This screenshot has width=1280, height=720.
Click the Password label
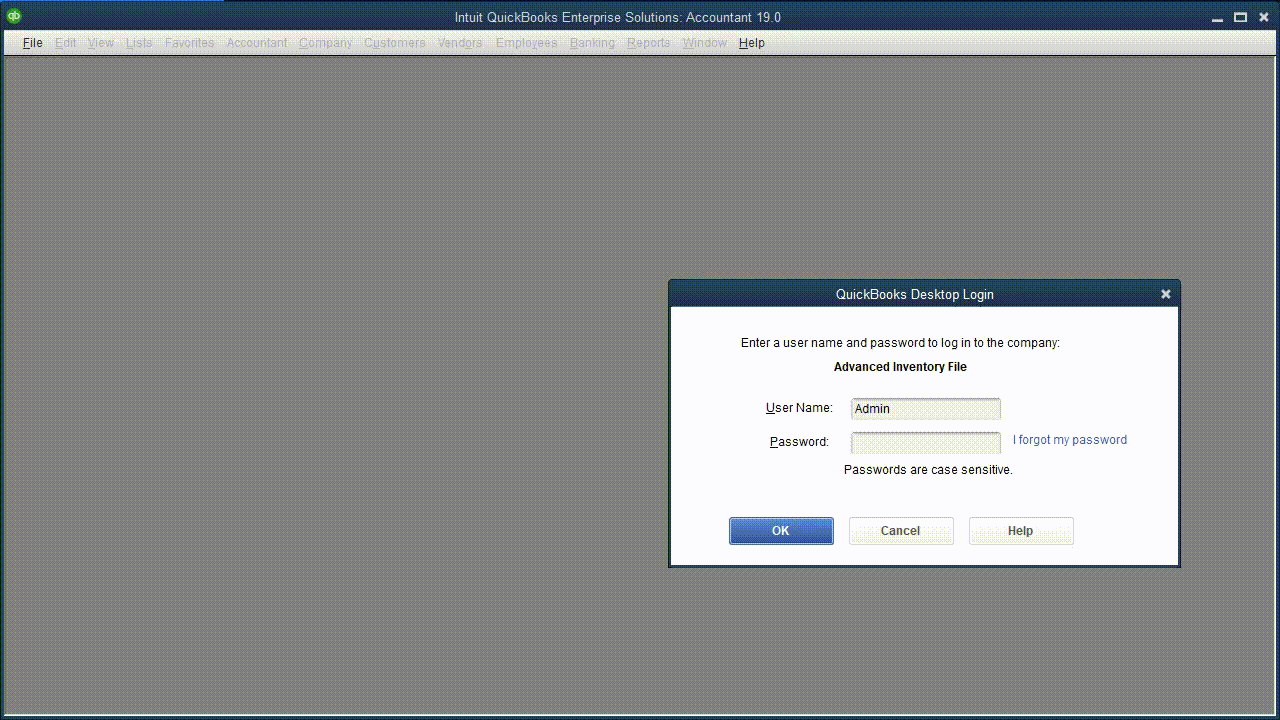click(x=799, y=442)
